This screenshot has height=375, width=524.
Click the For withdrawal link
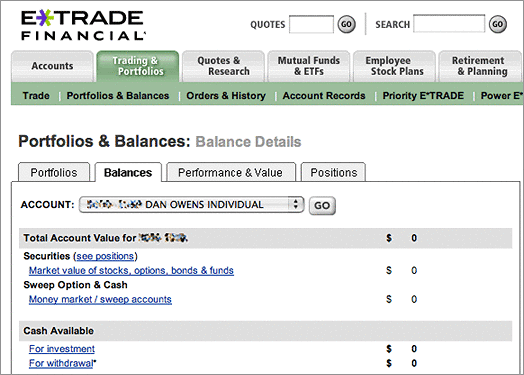pos(61,363)
